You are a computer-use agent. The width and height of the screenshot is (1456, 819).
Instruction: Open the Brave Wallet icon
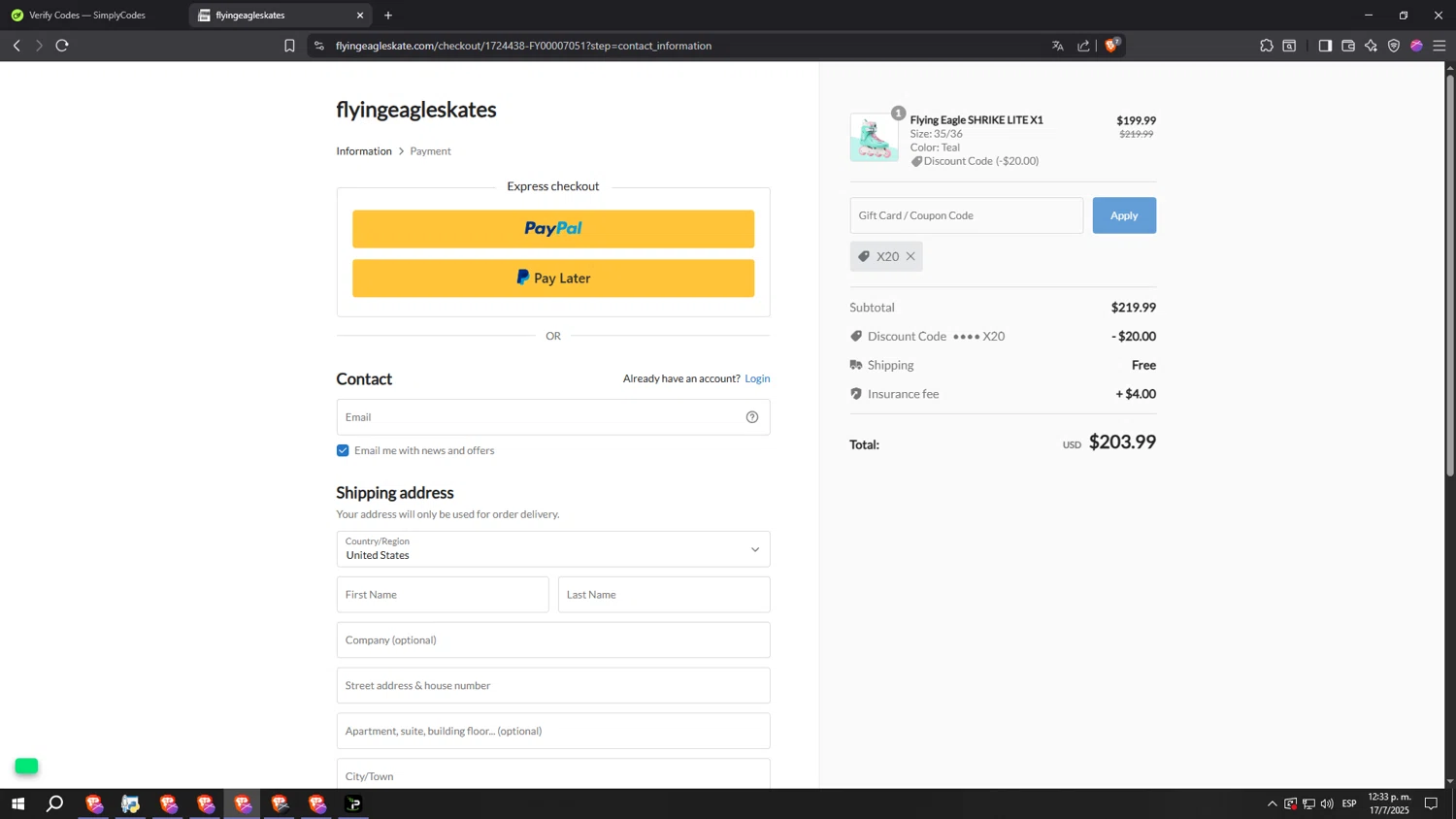point(1348,46)
